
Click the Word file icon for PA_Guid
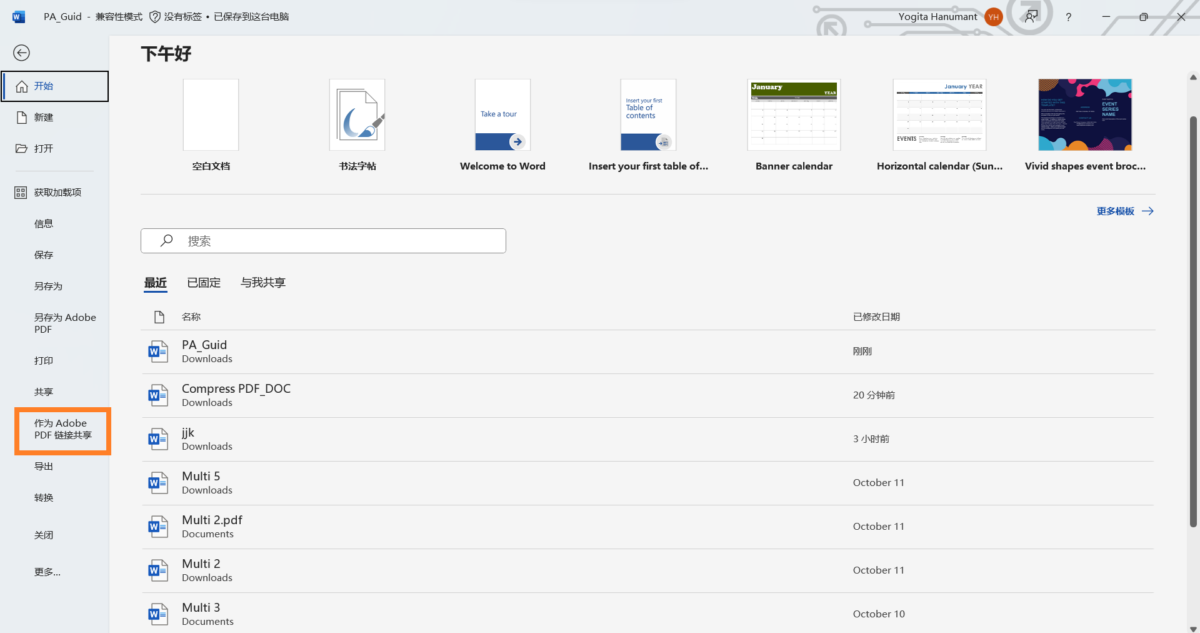click(x=158, y=351)
